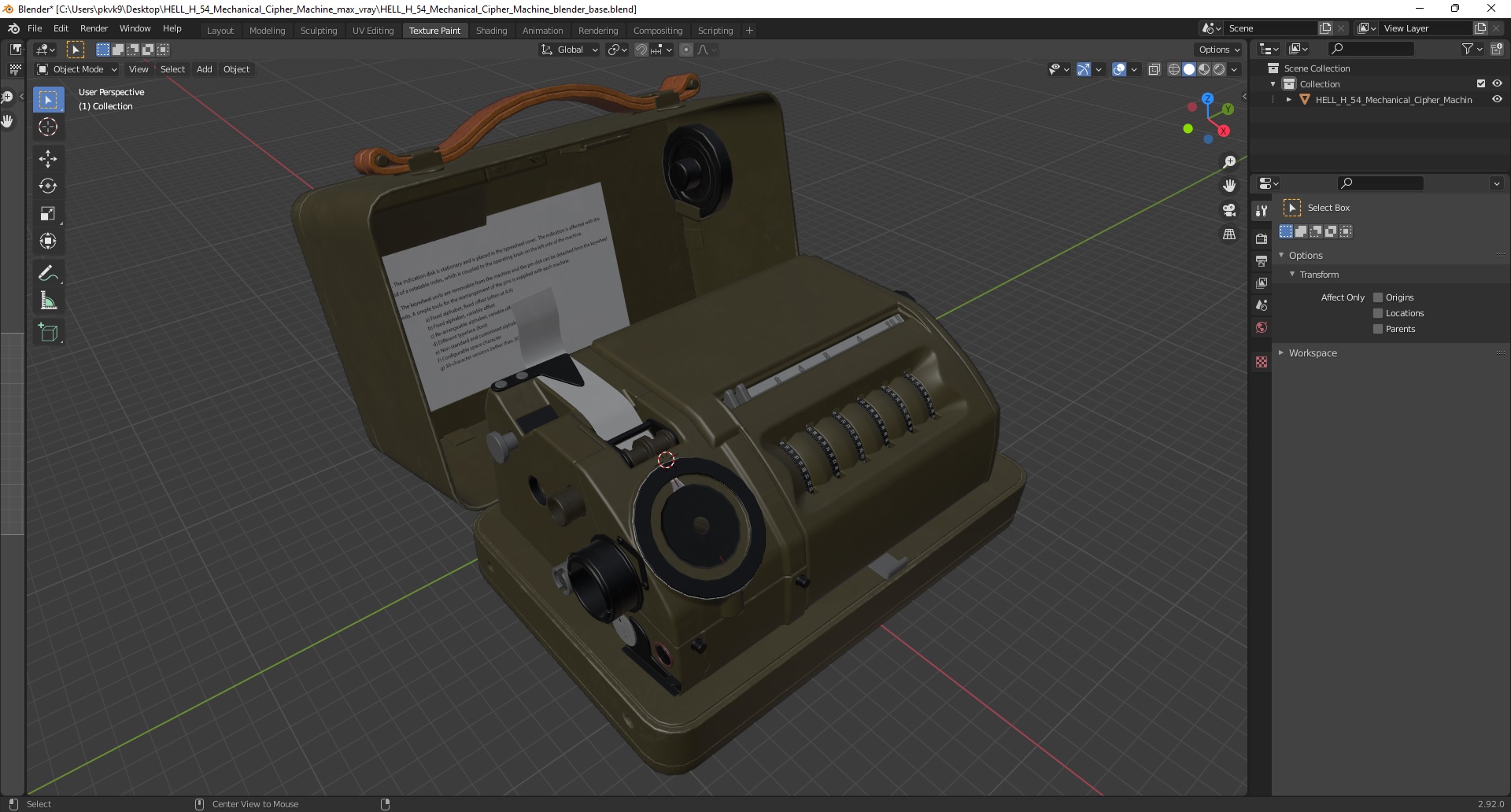
Task: Select the Cursor tool in viewport toolbar
Action: coord(48,127)
